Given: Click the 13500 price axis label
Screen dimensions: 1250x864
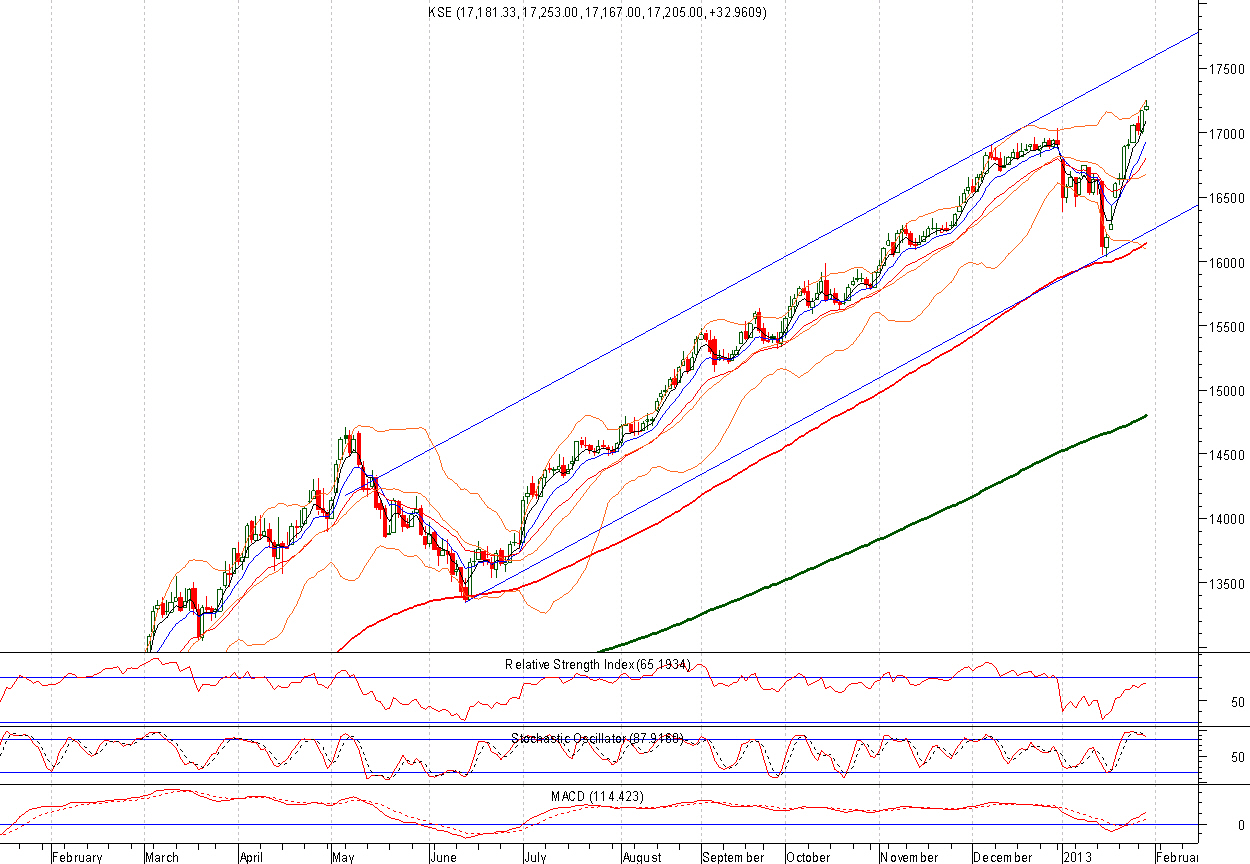Looking at the screenshot, I should (x=1226, y=584).
